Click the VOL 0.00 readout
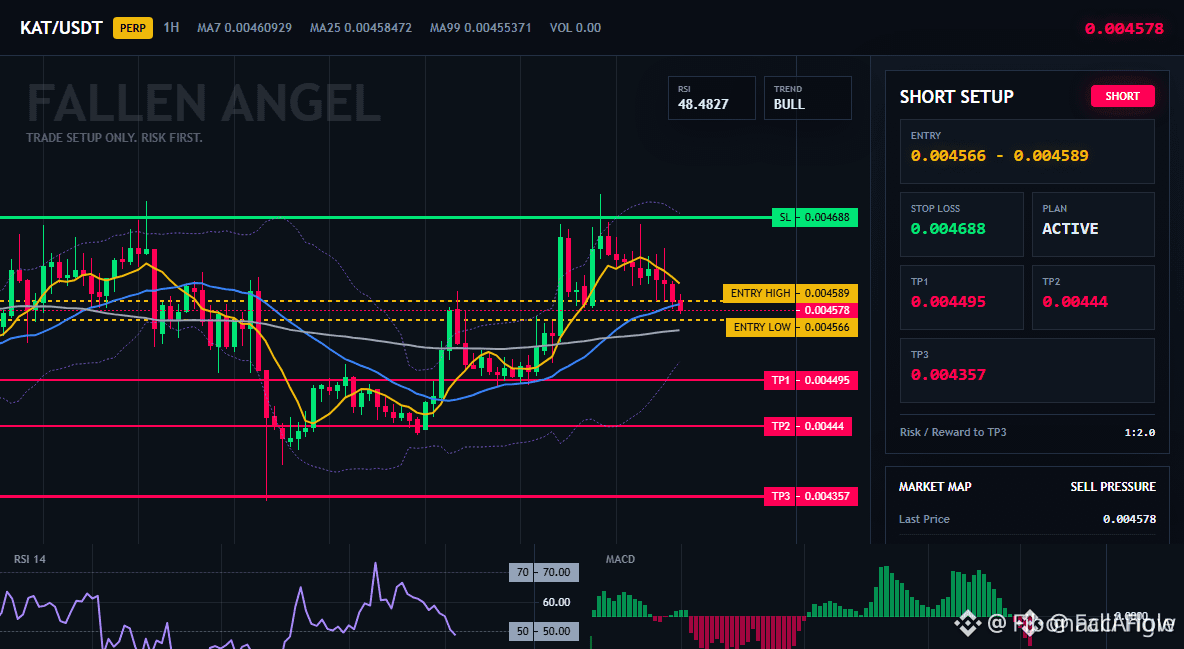The width and height of the screenshot is (1184, 649). [575, 28]
